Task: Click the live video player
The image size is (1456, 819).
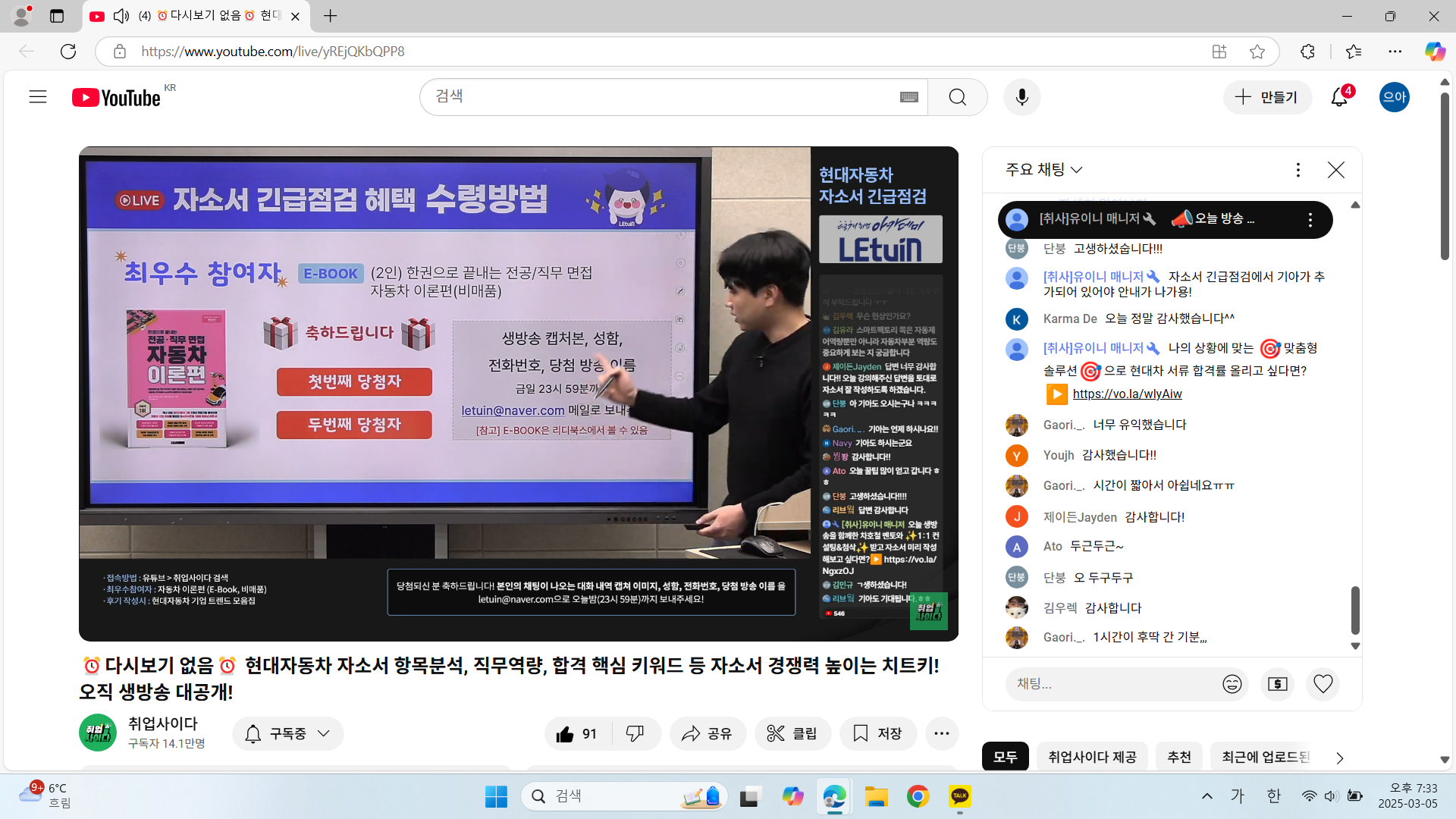Action: click(x=519, y=394)
